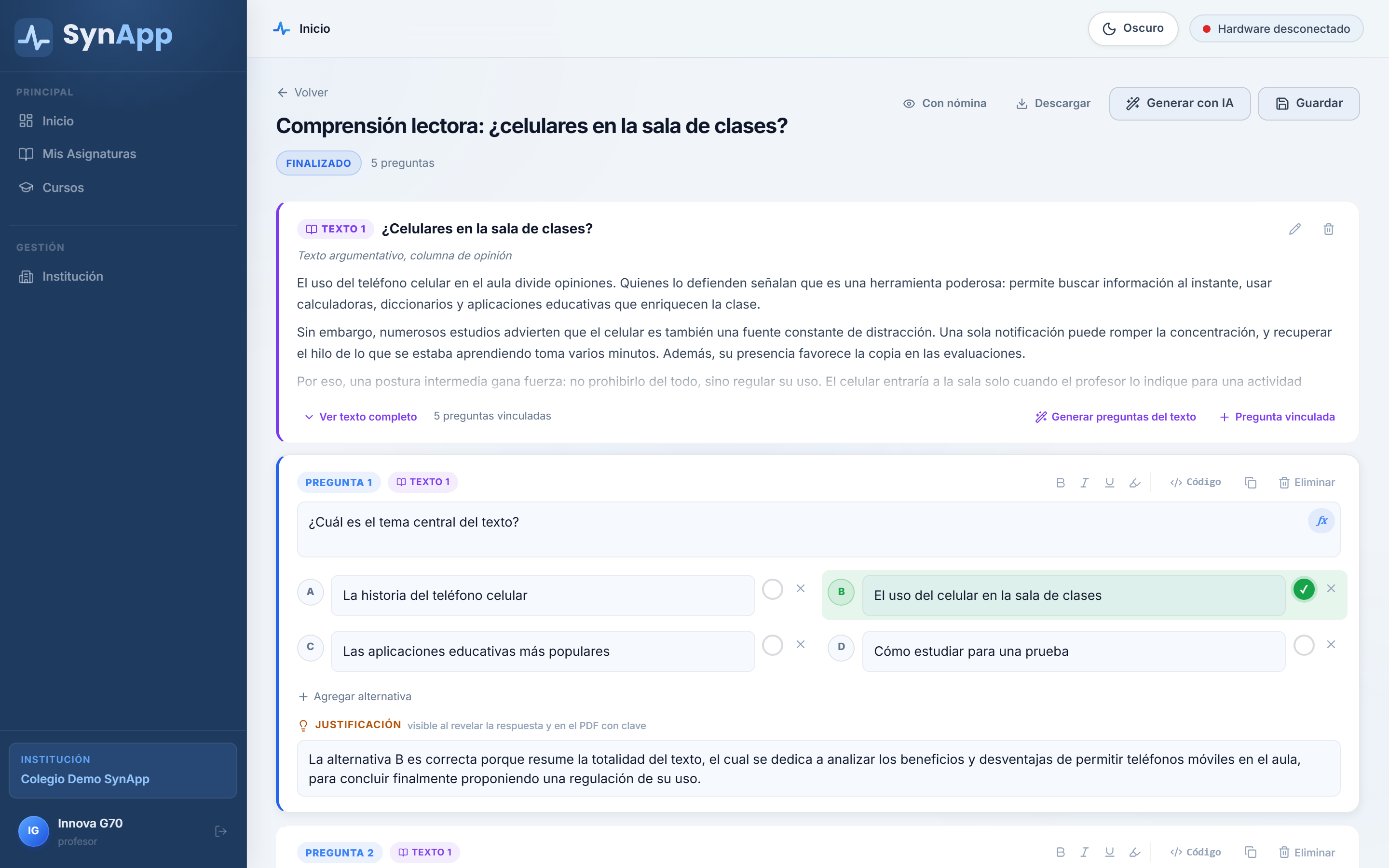1389x868 pixels.
Task: Click the letter D alternative badge
Action: (842, 647)
